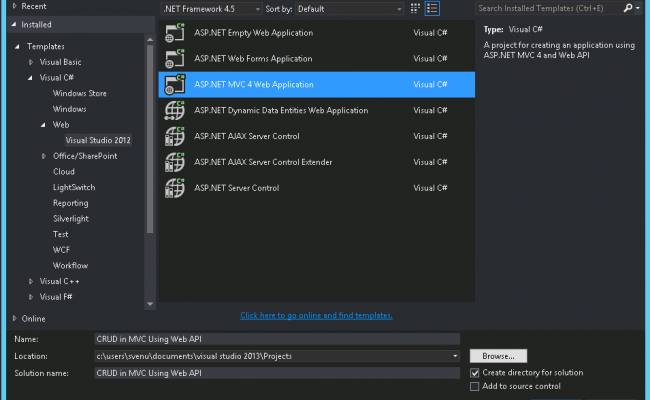Expand the Recent section
Viewport: 650px width, 400px height.
point(15,6)
